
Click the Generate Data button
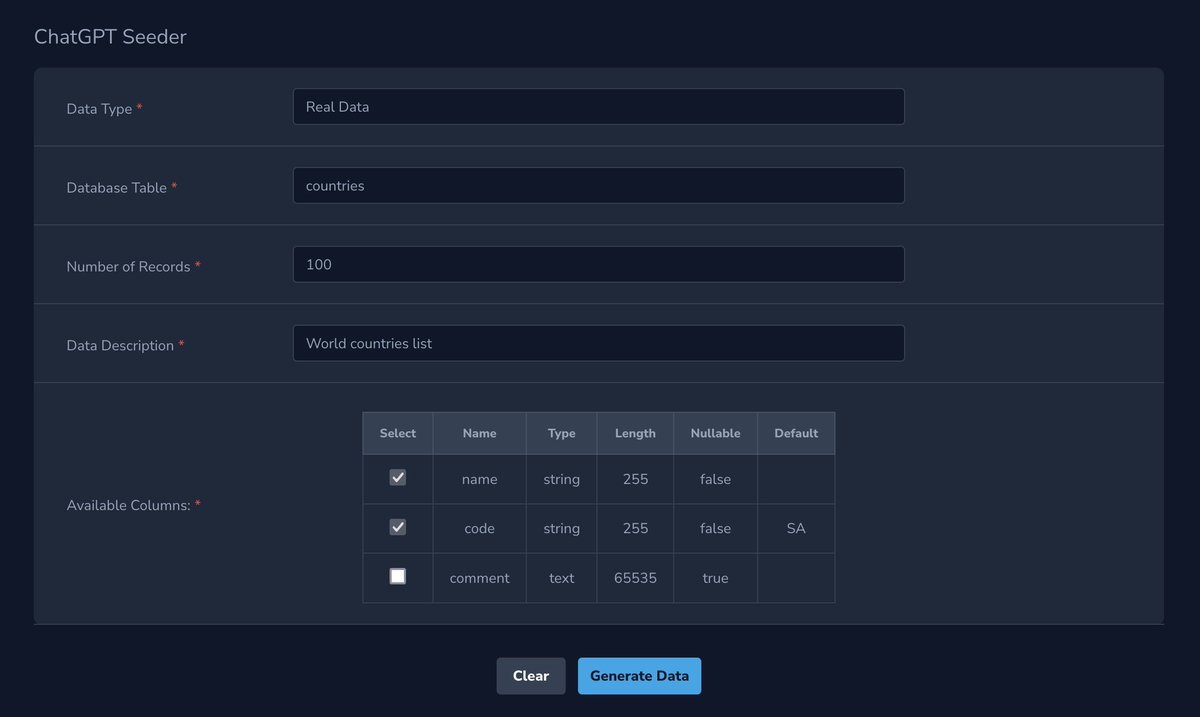click(639, 676)
